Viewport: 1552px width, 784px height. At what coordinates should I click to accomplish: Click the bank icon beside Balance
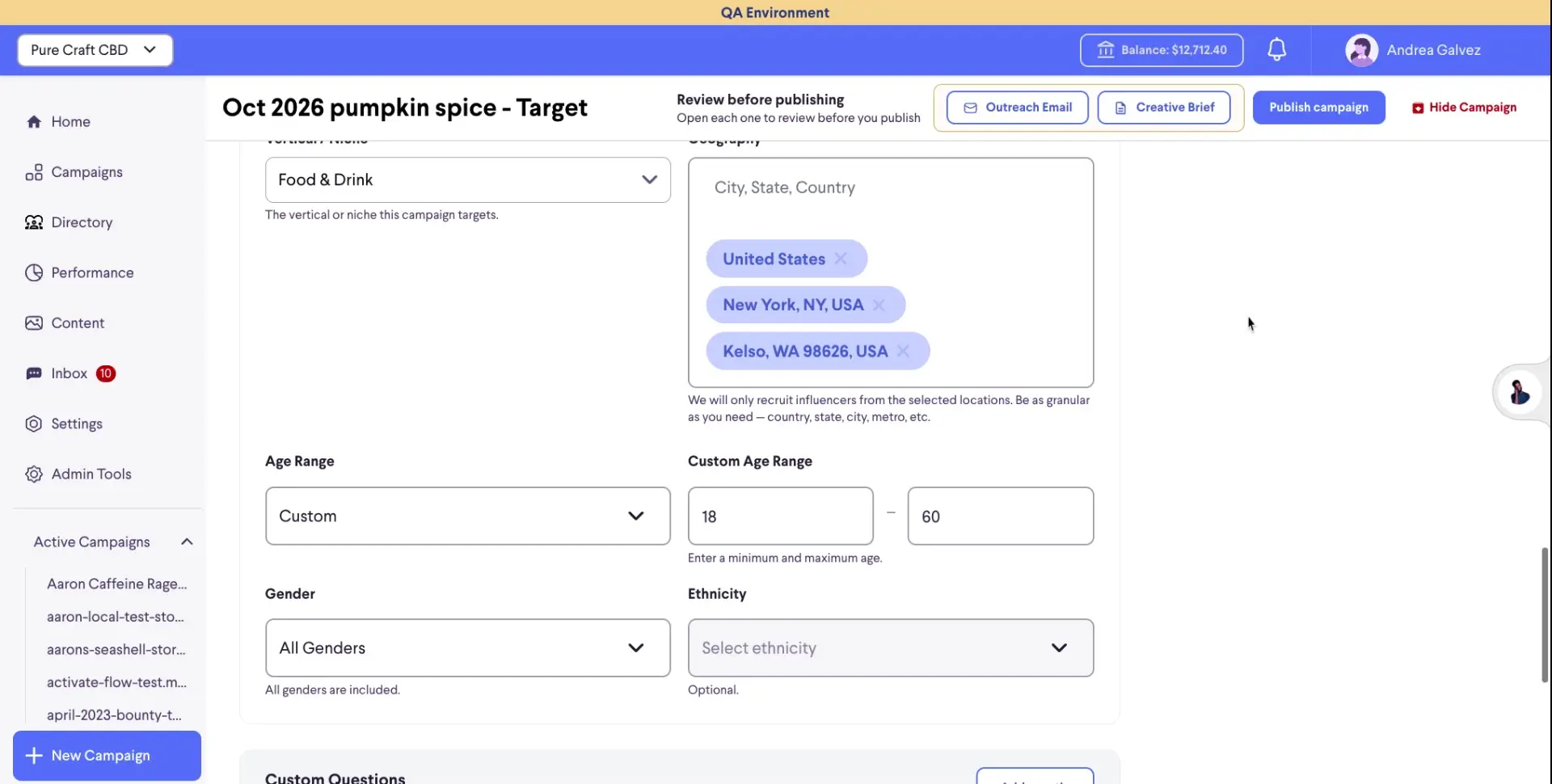(1105, 50)
